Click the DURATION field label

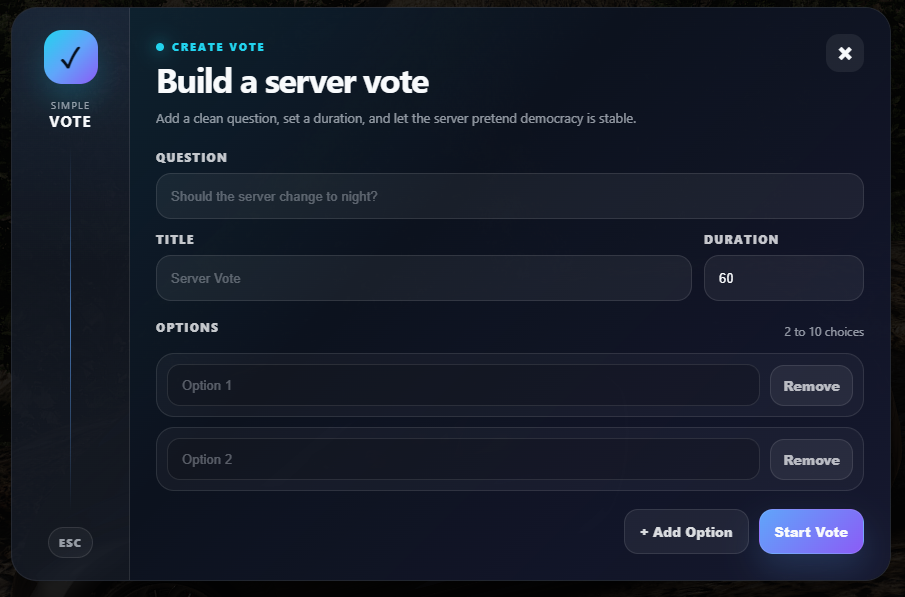[741, 240]
